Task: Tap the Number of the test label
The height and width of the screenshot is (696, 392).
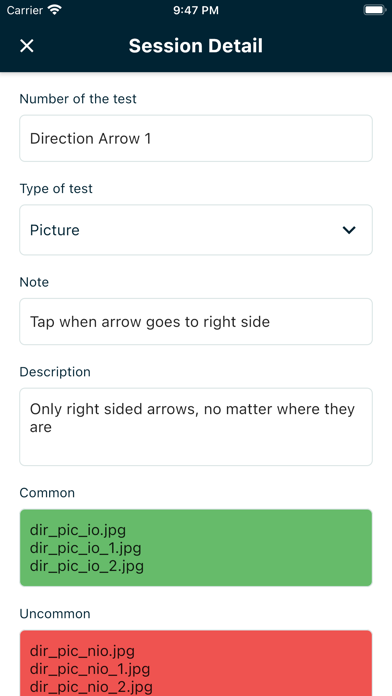Action: coord(78,99)
